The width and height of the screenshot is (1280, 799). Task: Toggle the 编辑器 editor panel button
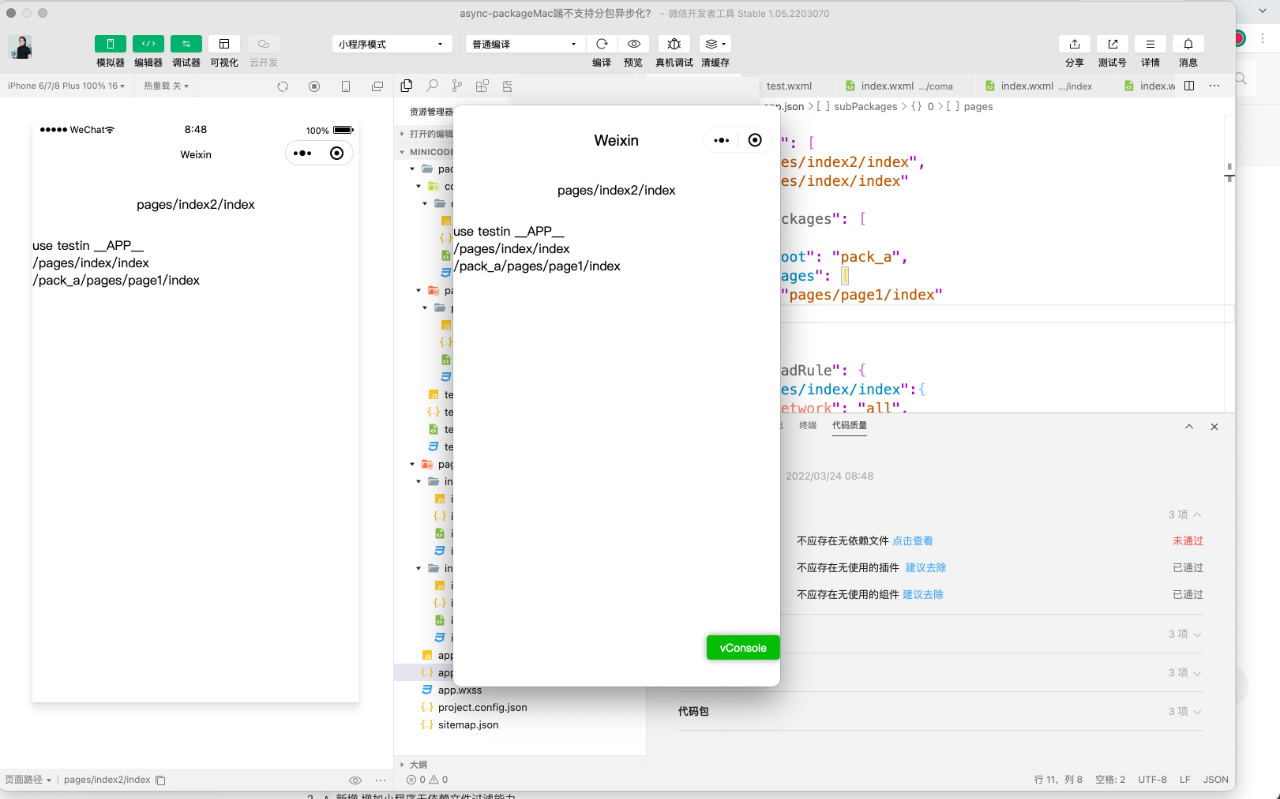[x=148, y=44]
